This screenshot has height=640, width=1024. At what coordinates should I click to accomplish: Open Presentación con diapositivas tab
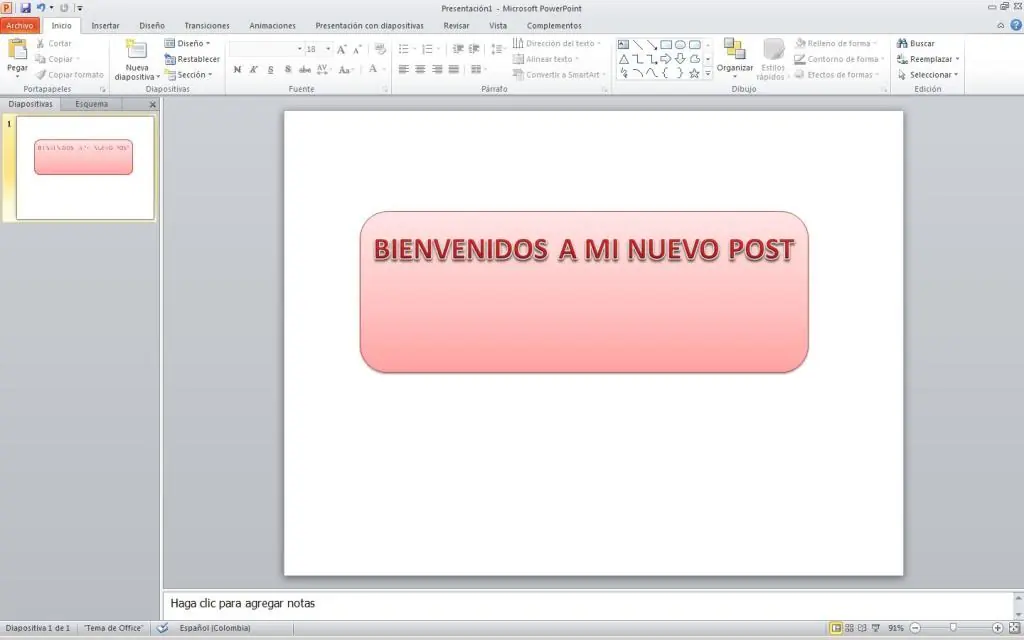[x=370, y=25]
